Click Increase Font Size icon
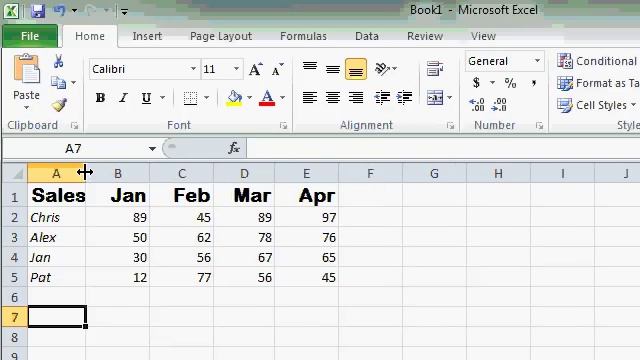This screenshot has width=640, height=360. tap(256, 69)
